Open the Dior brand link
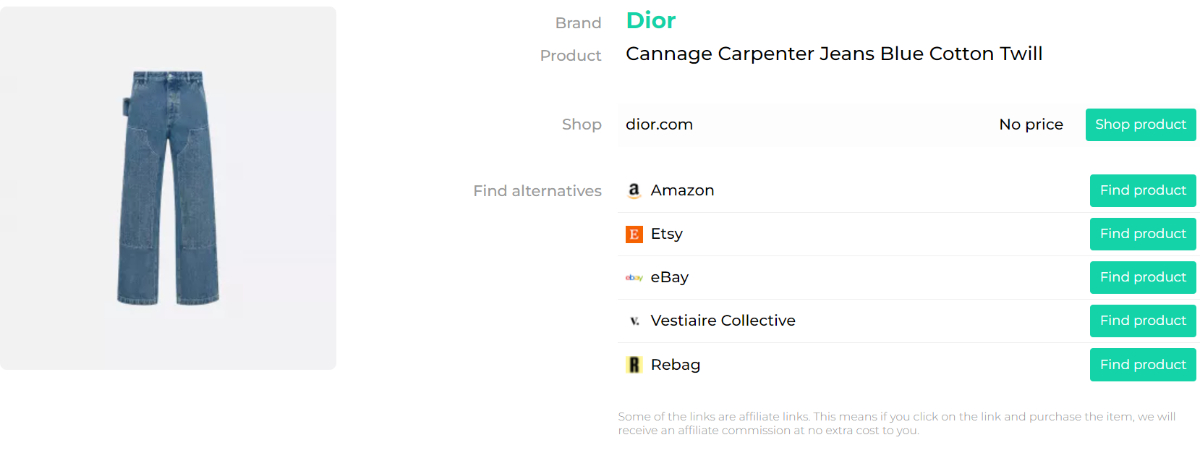This screenshot has width=1200, height=461. pyautogui.click(x=651, y=20)
